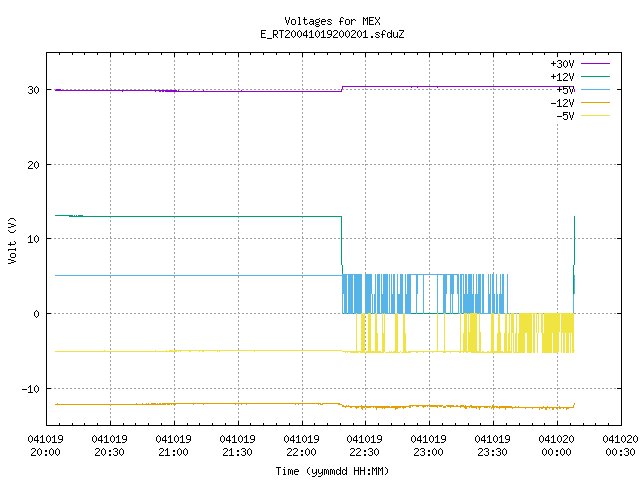Screen dimensions: 640x480
Task: Click the x-axis label 041019 22:00
Action: (301, 446)
